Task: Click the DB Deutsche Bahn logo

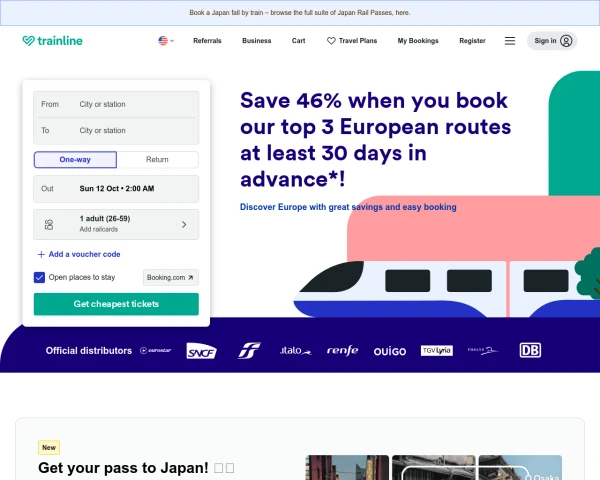Action: (530, 350)
